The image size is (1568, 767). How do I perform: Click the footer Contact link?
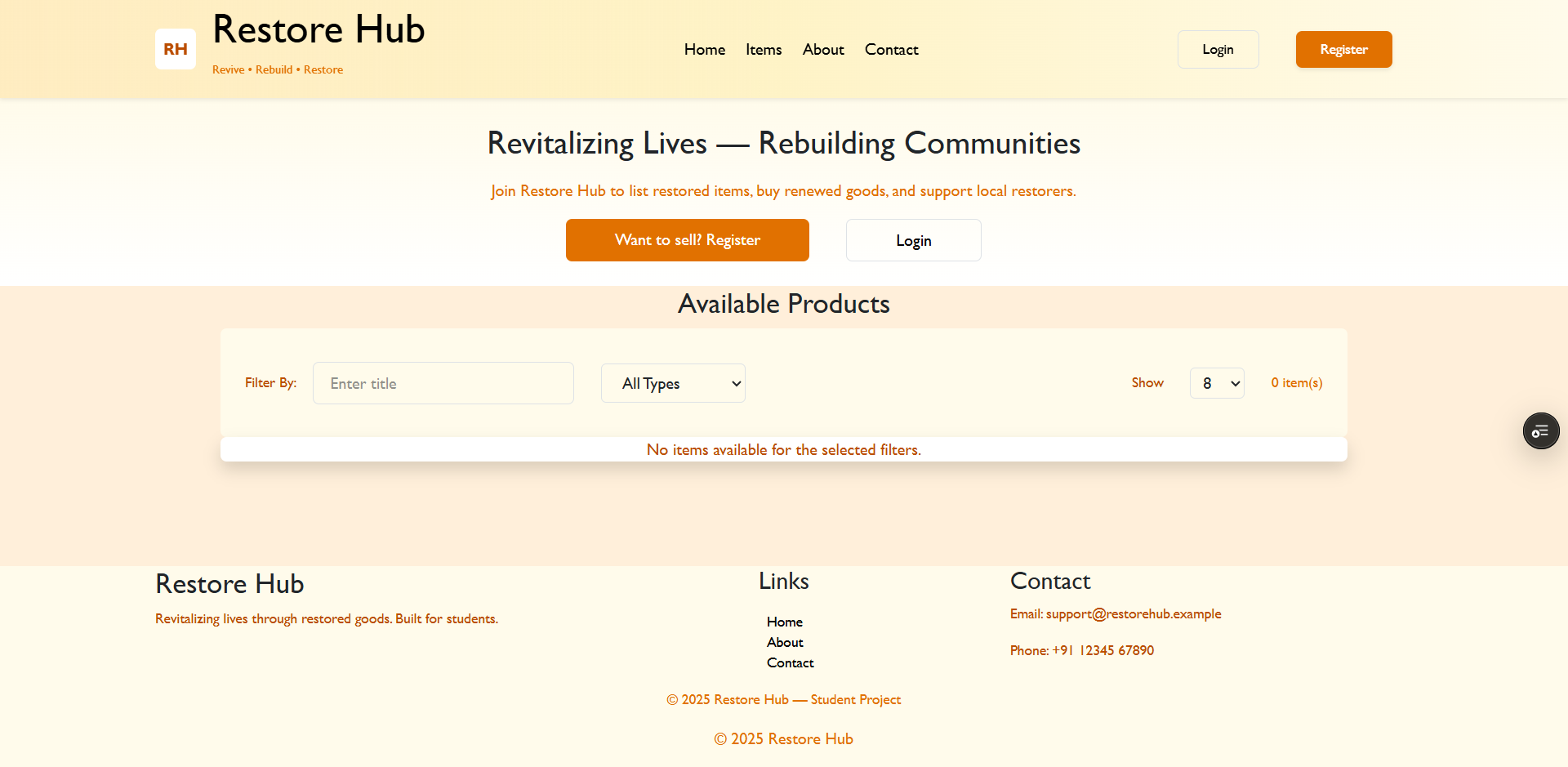(x=790, y=662)
